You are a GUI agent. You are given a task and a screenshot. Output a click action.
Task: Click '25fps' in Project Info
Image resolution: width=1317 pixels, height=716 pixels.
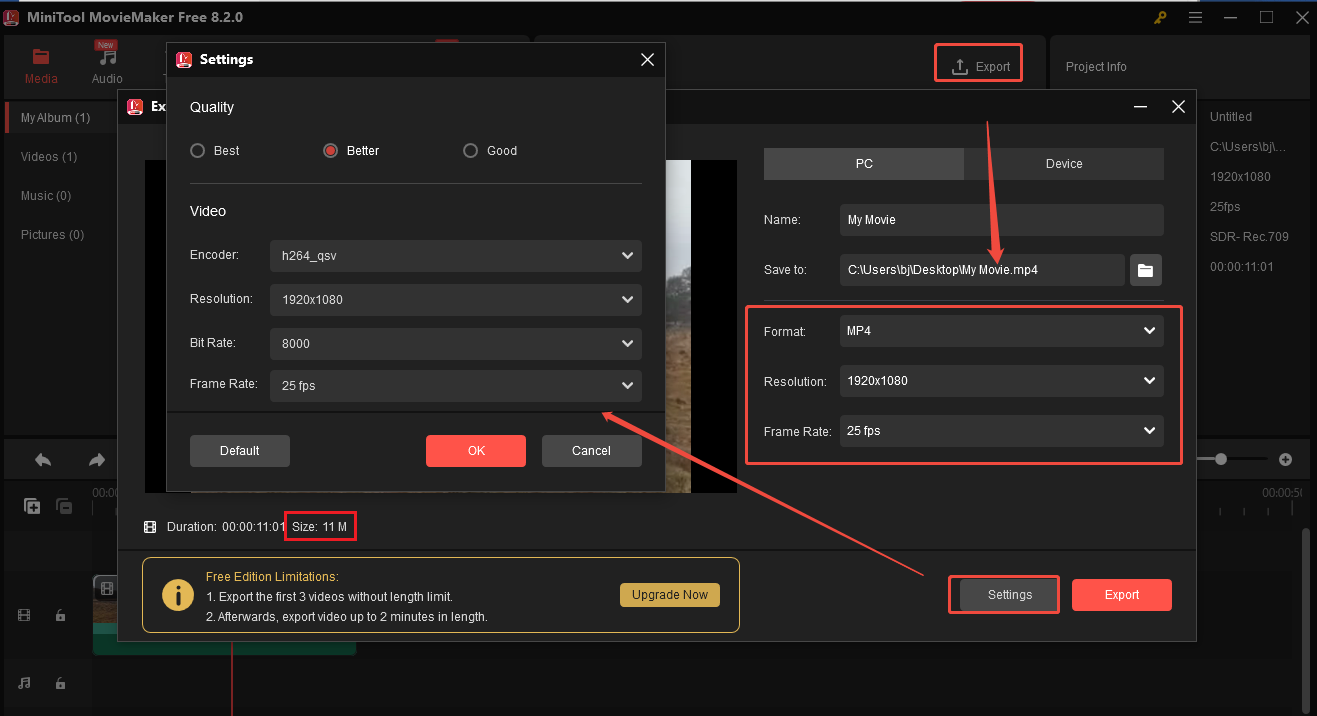[x=1226, y=207]
